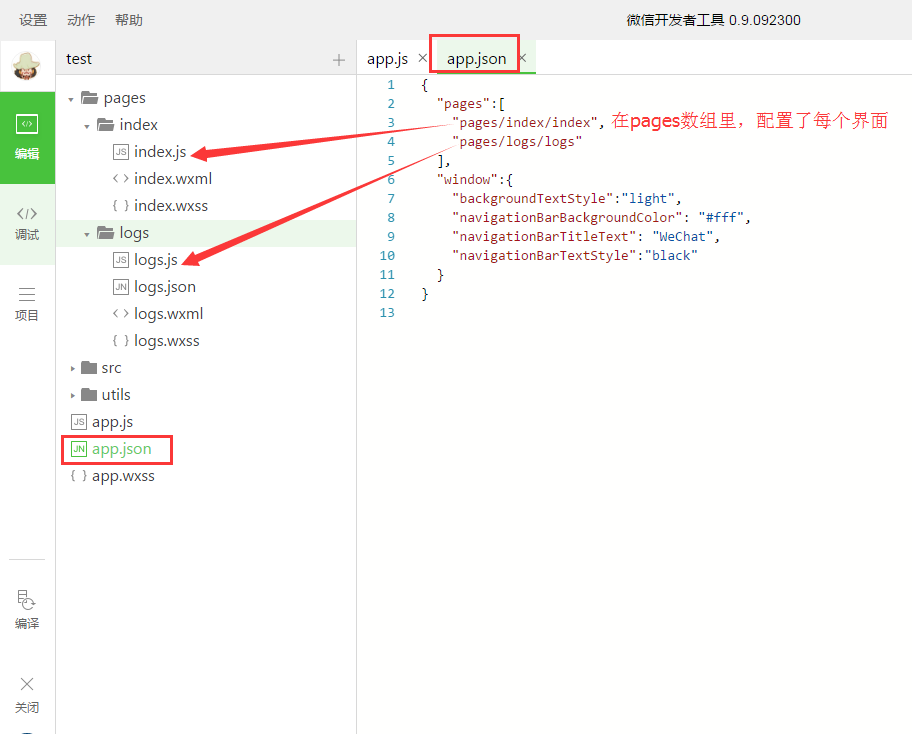This screenshot has height=734, width=912.
Task: Click the user avatar at top left
Action: coord(27,65)
